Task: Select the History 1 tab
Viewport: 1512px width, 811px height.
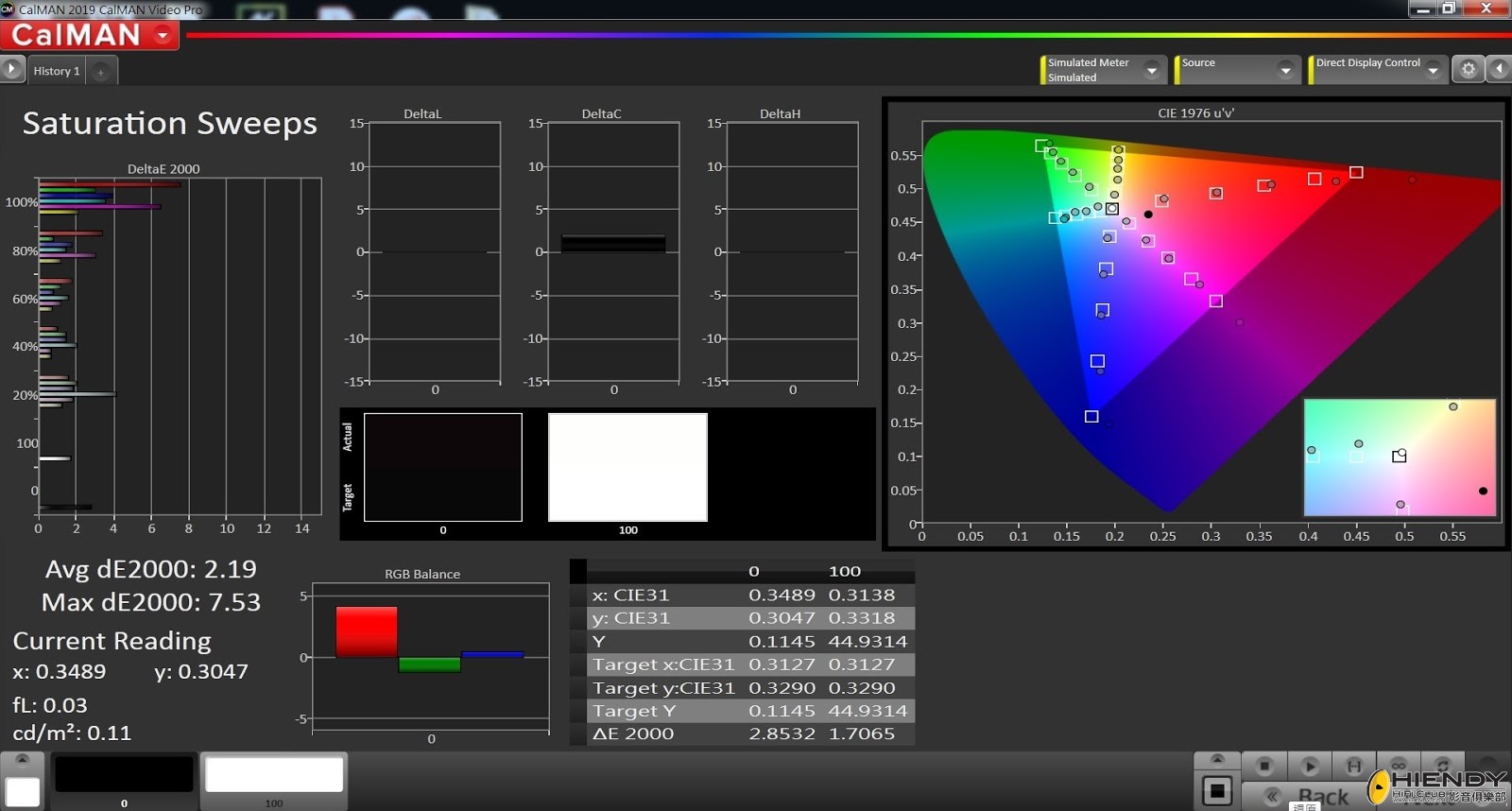Action: [x=57, y=71]
